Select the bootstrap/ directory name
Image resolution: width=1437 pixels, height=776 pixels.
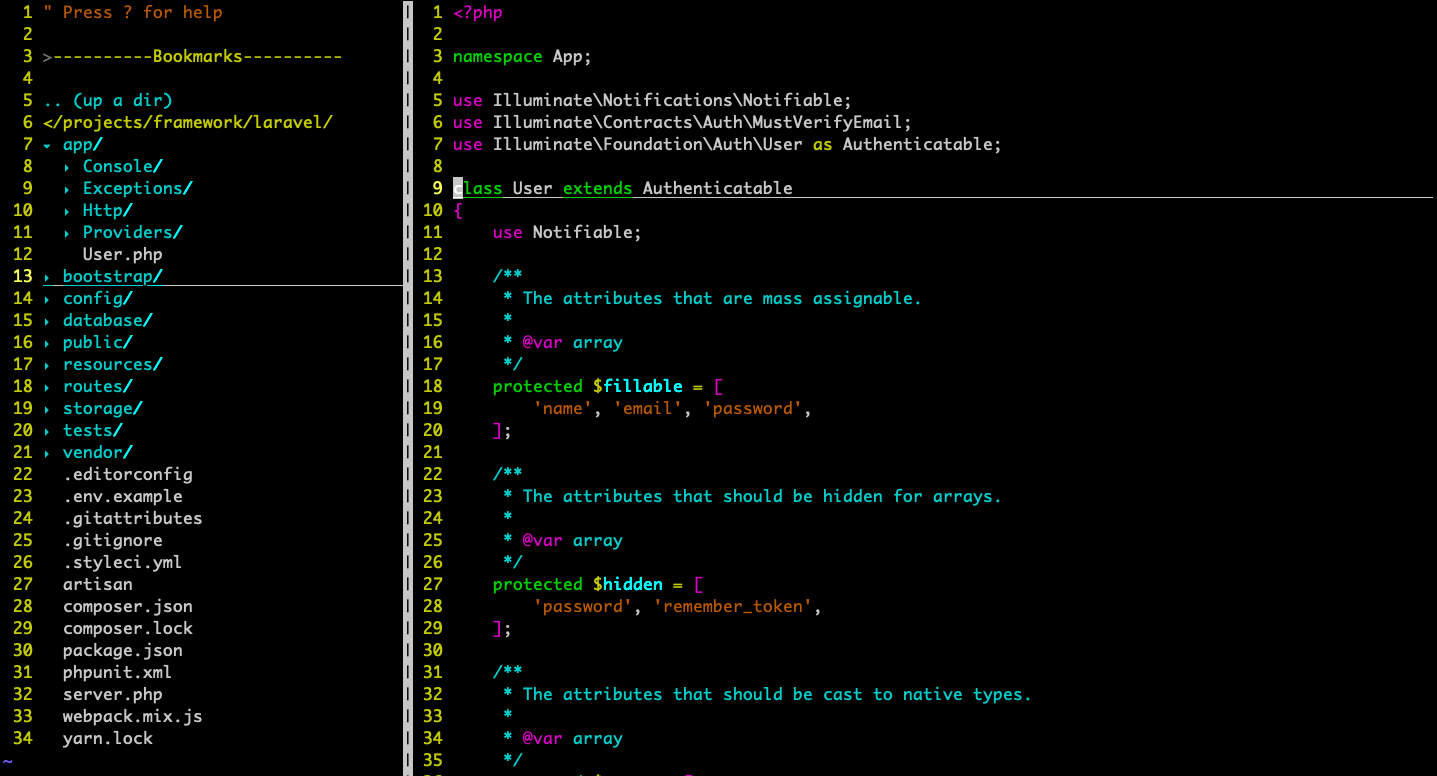point(113,276)
